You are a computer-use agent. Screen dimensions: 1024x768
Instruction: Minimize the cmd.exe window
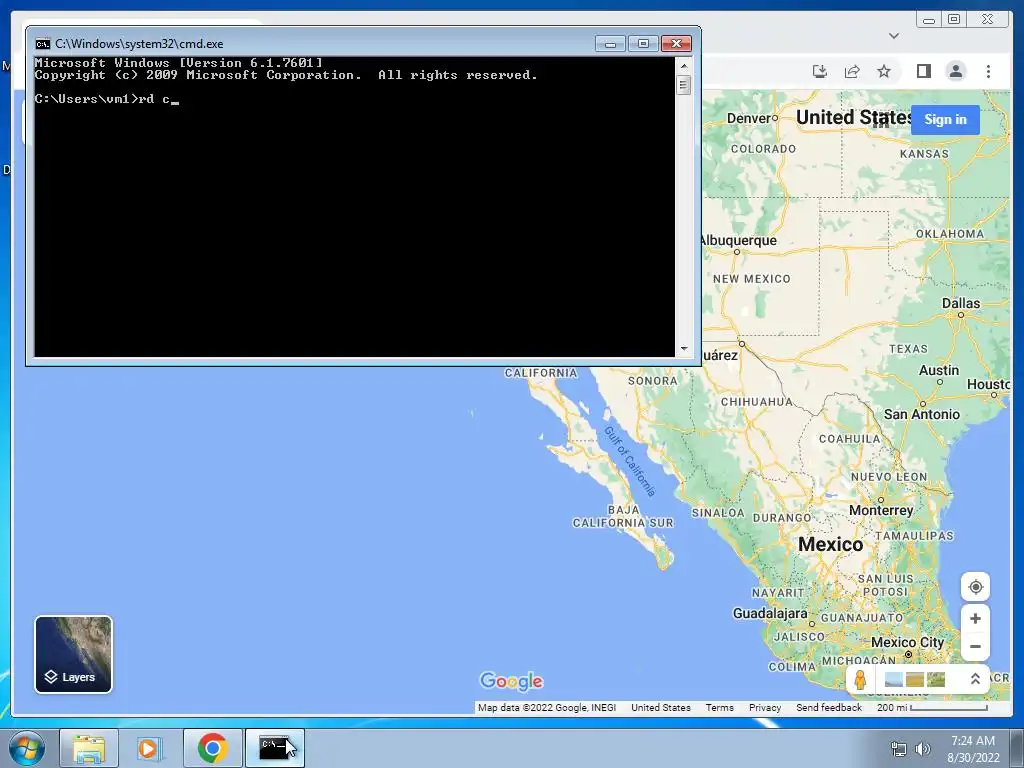pyautogui.click(x=610, y=44)
